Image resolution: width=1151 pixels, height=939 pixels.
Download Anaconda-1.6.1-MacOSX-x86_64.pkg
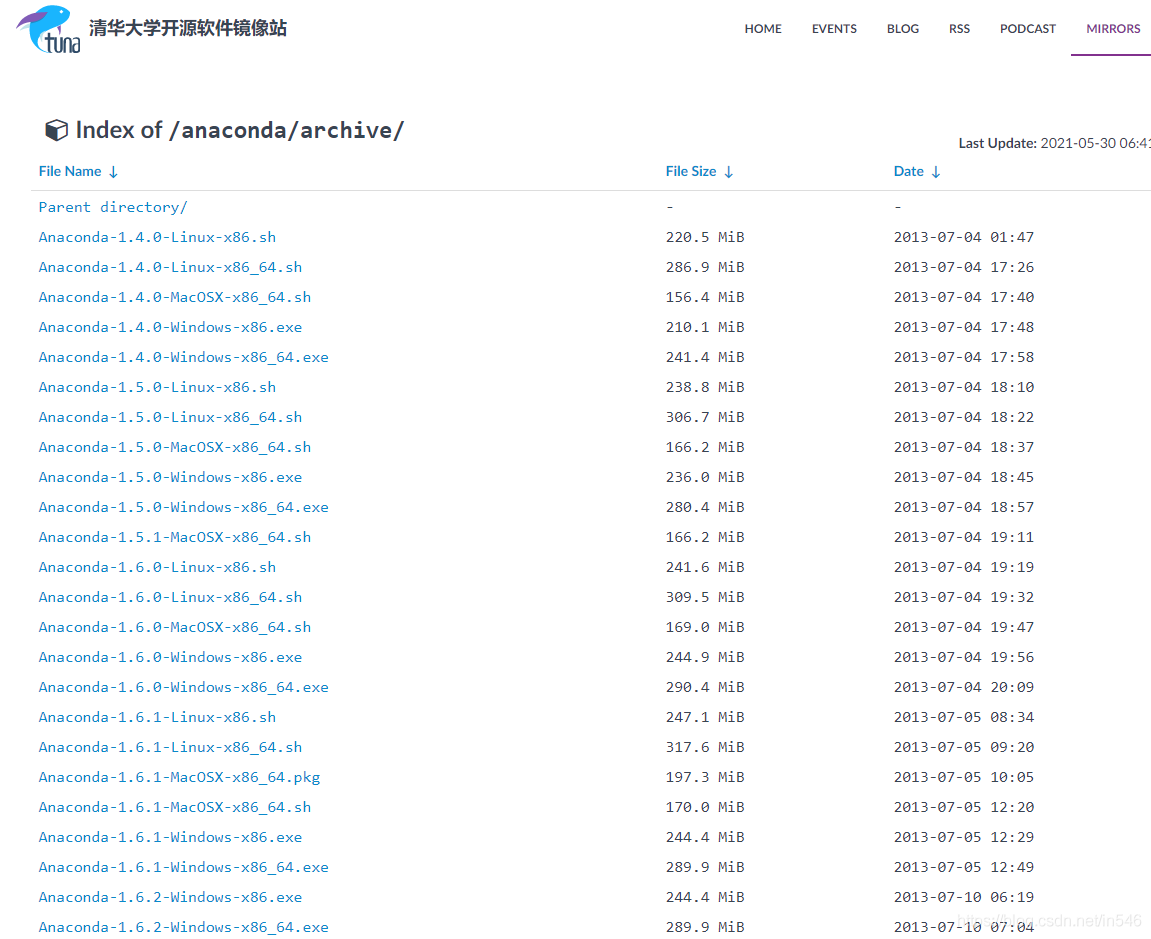pyautogui.click(x=179, y=777)
